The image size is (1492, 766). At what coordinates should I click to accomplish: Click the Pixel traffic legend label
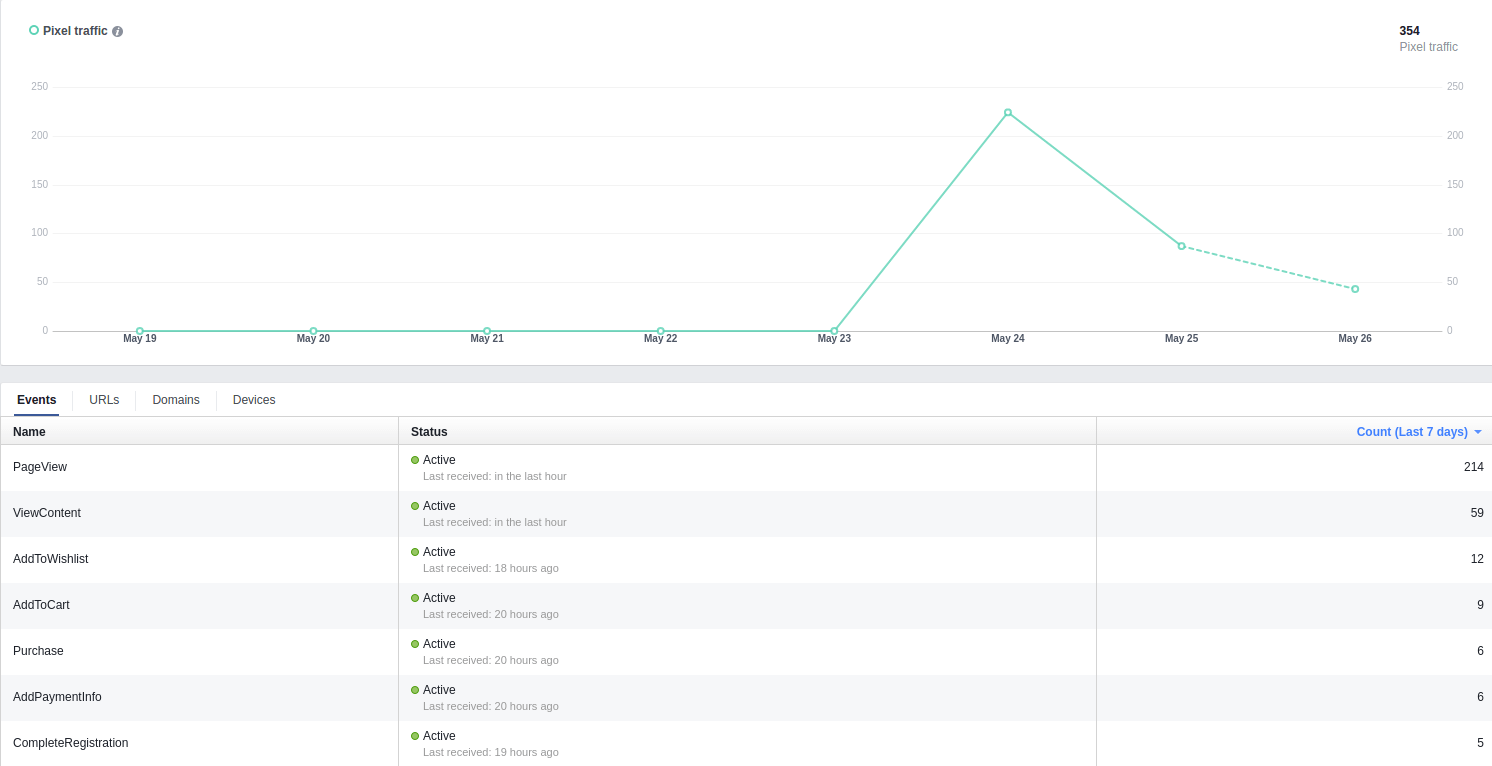[75, 31]
